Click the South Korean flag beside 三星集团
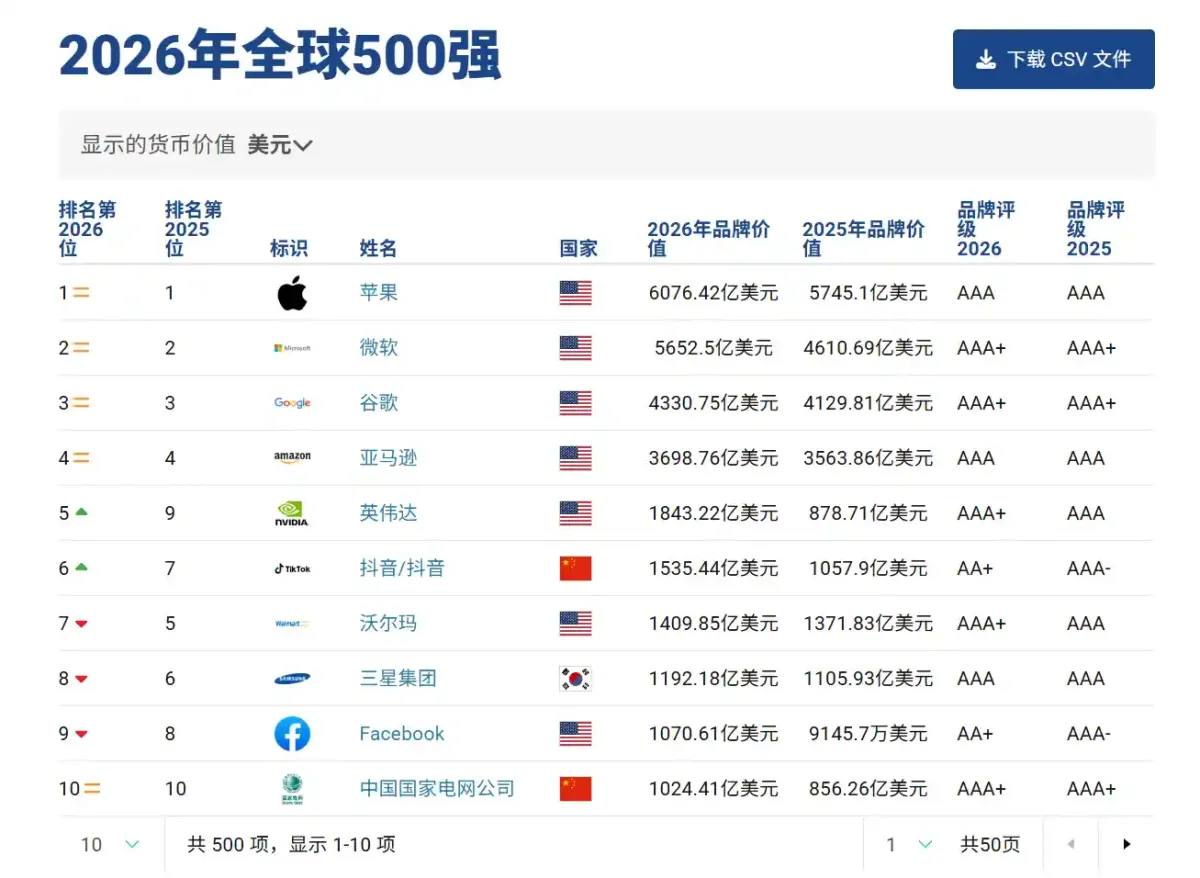Viewport: 1200px width, 878px height. 575,678
